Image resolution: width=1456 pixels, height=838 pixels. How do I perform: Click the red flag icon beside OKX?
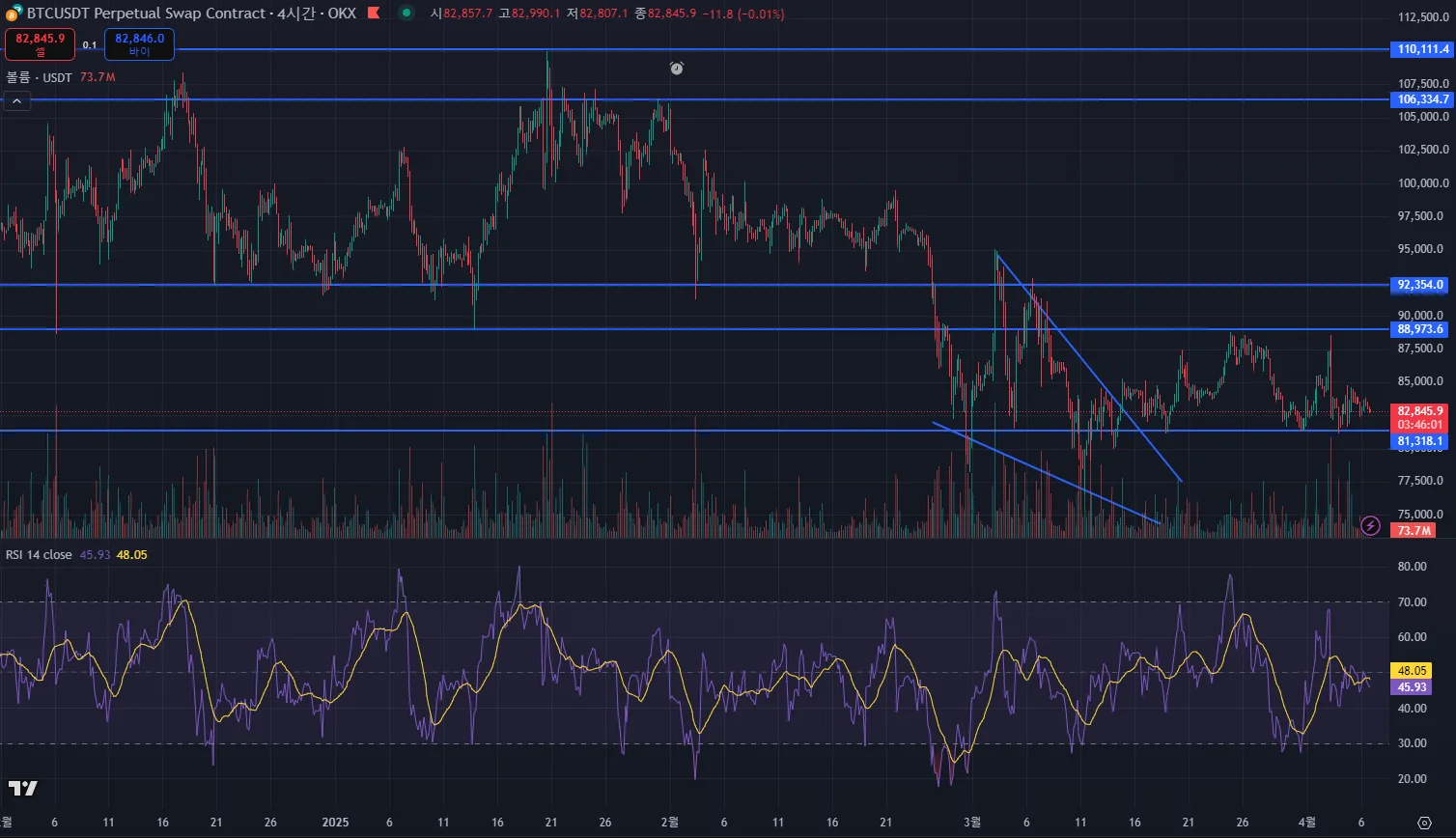coord(374,14)
